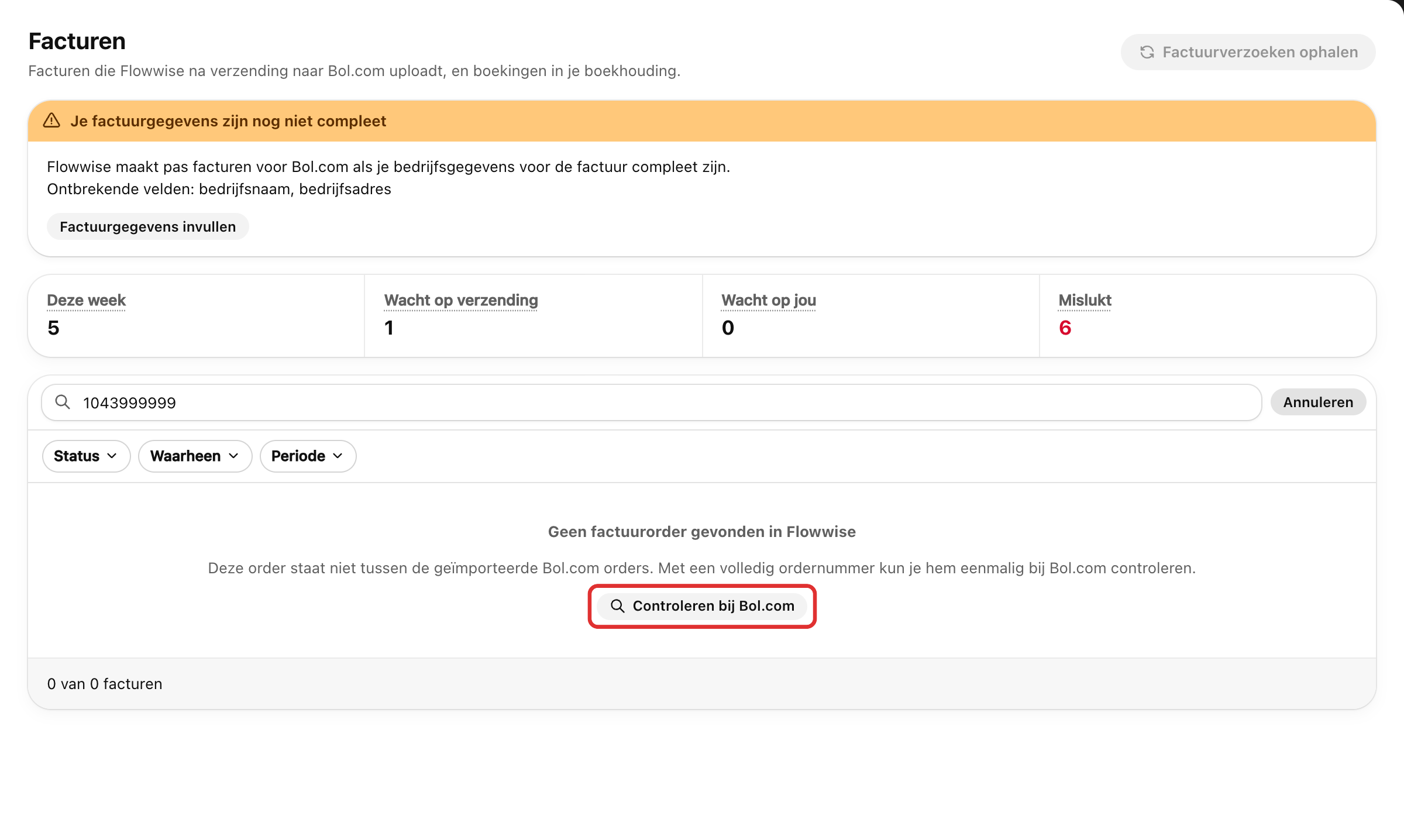Click the red Mislukt count 6
Viewport: 1404px width, 840px height.
pos(1065,328)
